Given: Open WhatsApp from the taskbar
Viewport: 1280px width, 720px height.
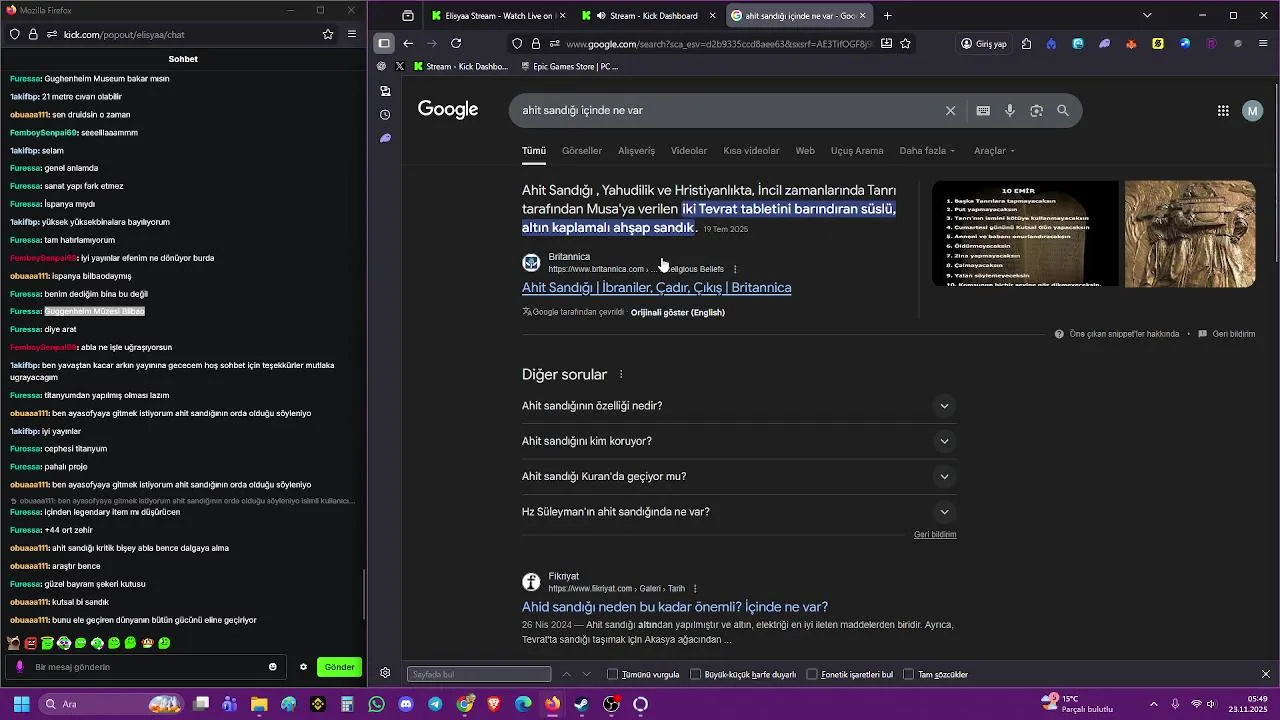Looking at the screenshot, I should click(376, 705).
